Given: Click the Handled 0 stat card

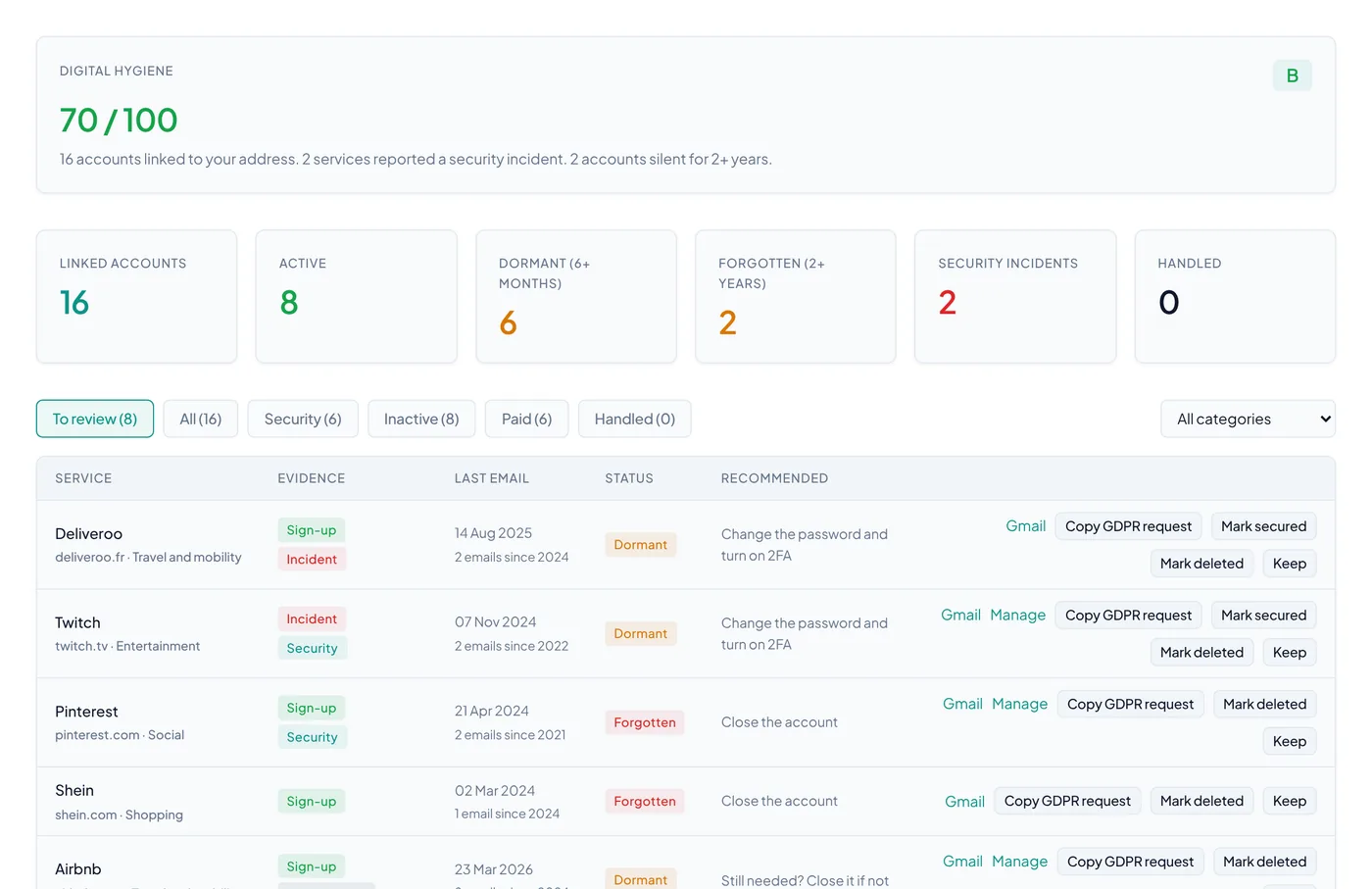Looking at the screenshot, I should coord(1235,297).
